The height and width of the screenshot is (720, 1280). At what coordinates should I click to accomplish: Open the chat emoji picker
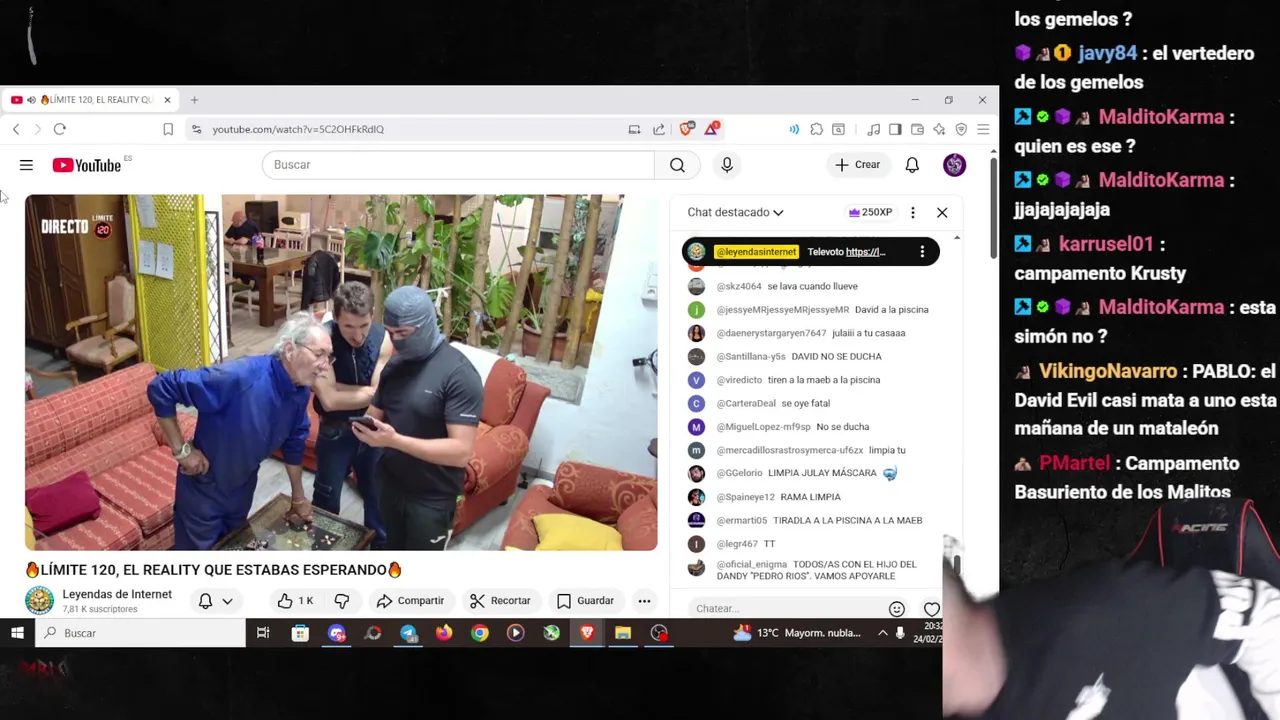(897, 608)
